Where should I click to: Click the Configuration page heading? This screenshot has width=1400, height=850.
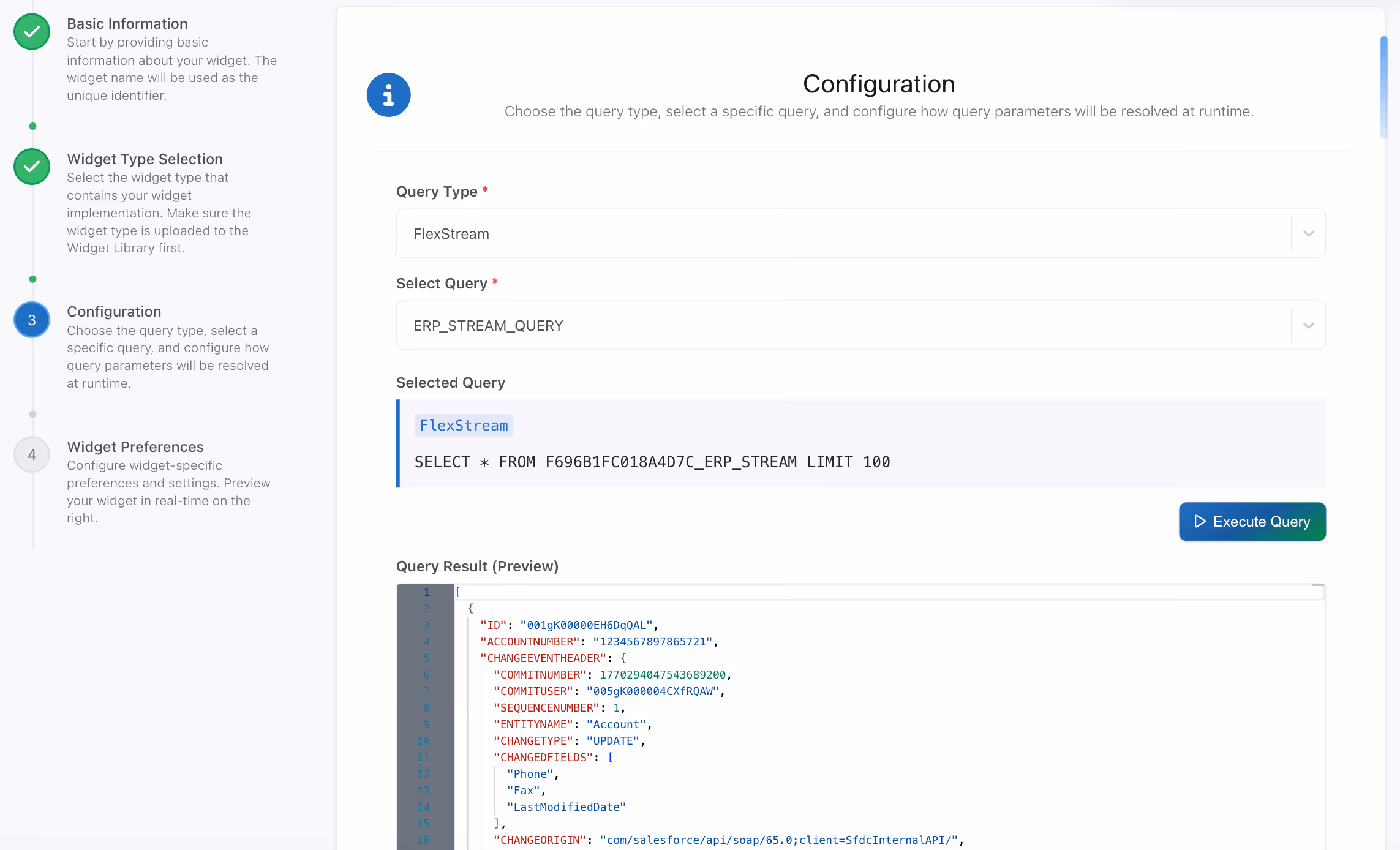pyautogui.click(x=879, y=84)
